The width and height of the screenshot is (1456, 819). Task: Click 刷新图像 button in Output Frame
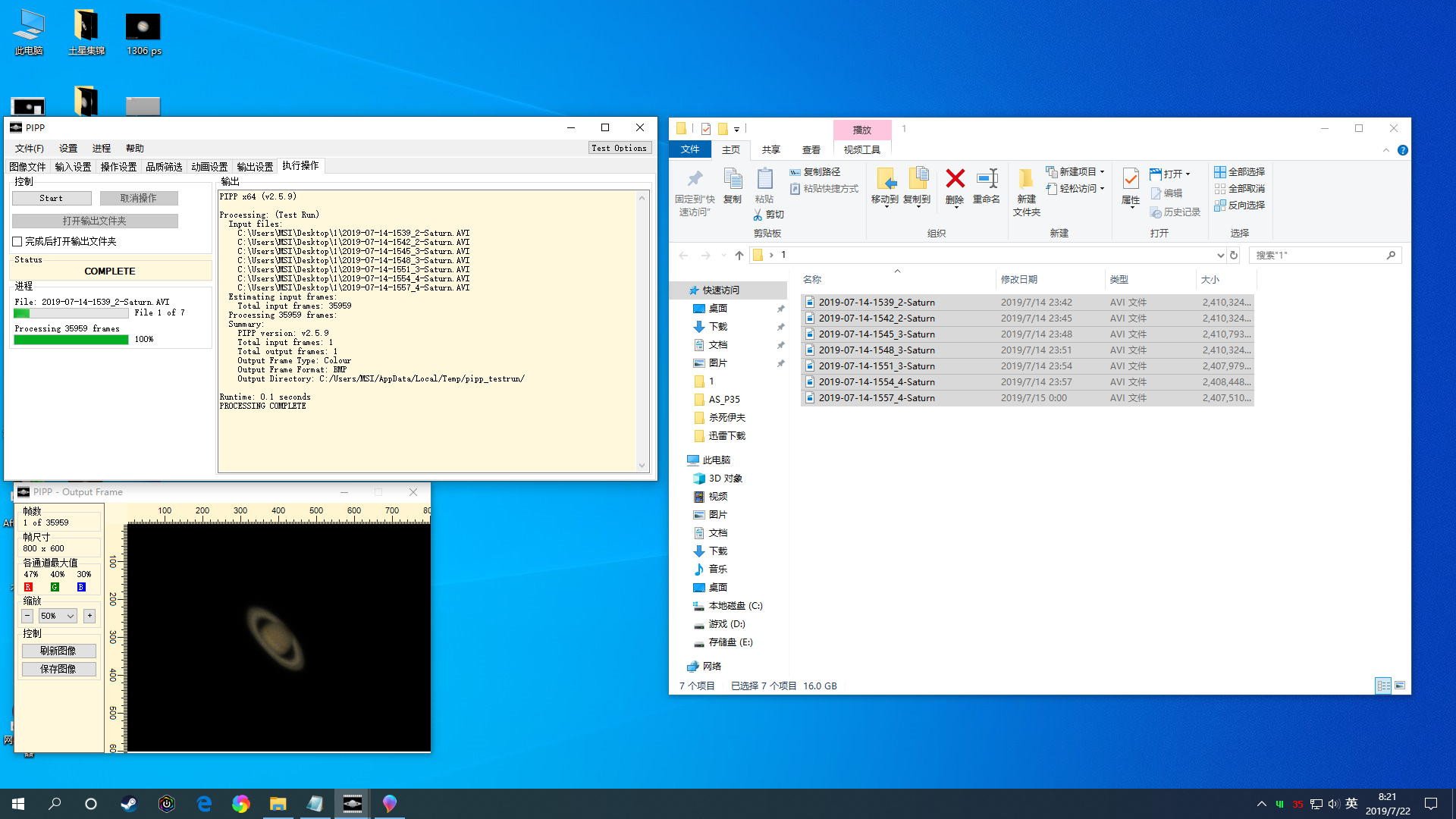tap(58, 651)
